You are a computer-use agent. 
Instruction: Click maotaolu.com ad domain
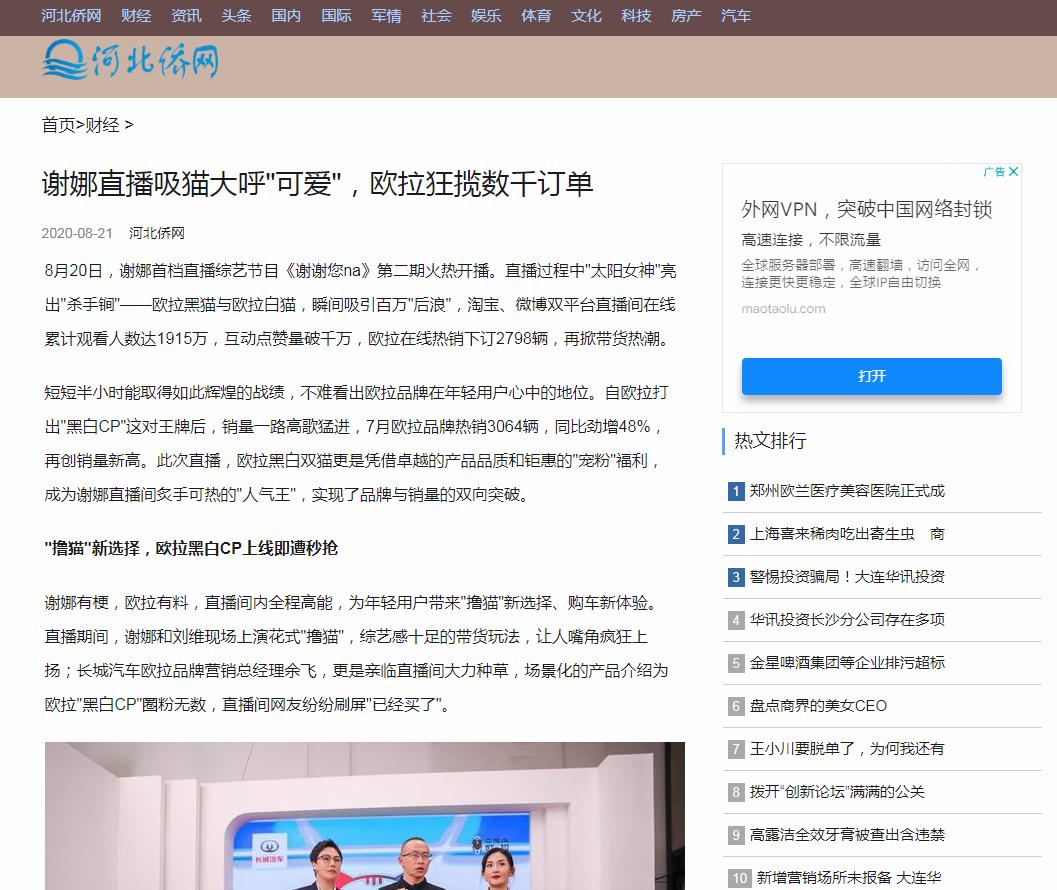point(783,309)
